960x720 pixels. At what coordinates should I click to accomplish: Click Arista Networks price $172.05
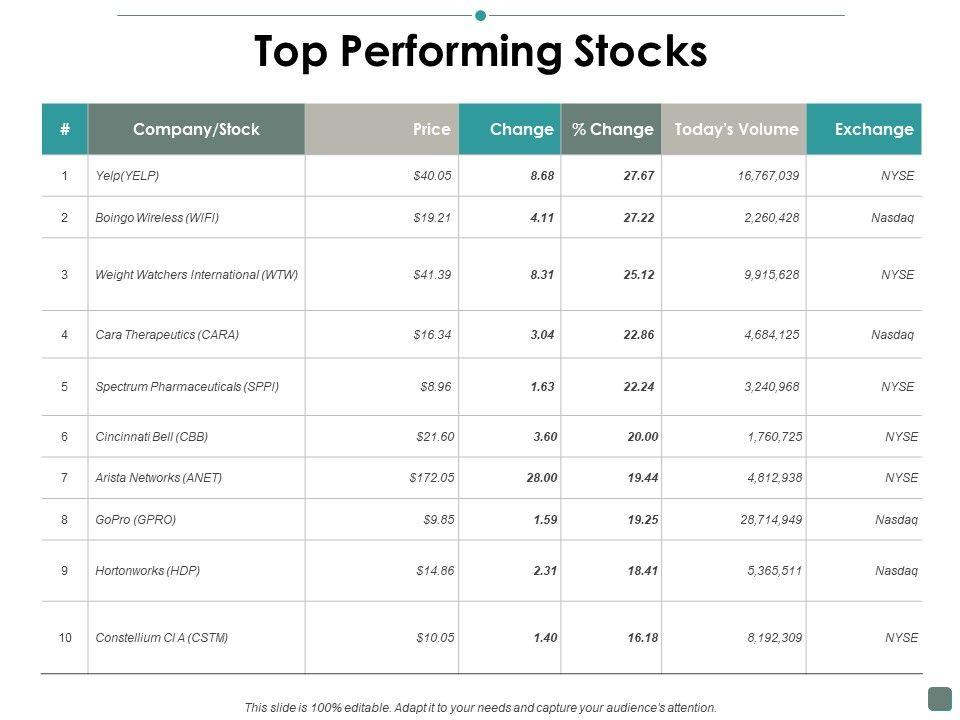432,478
